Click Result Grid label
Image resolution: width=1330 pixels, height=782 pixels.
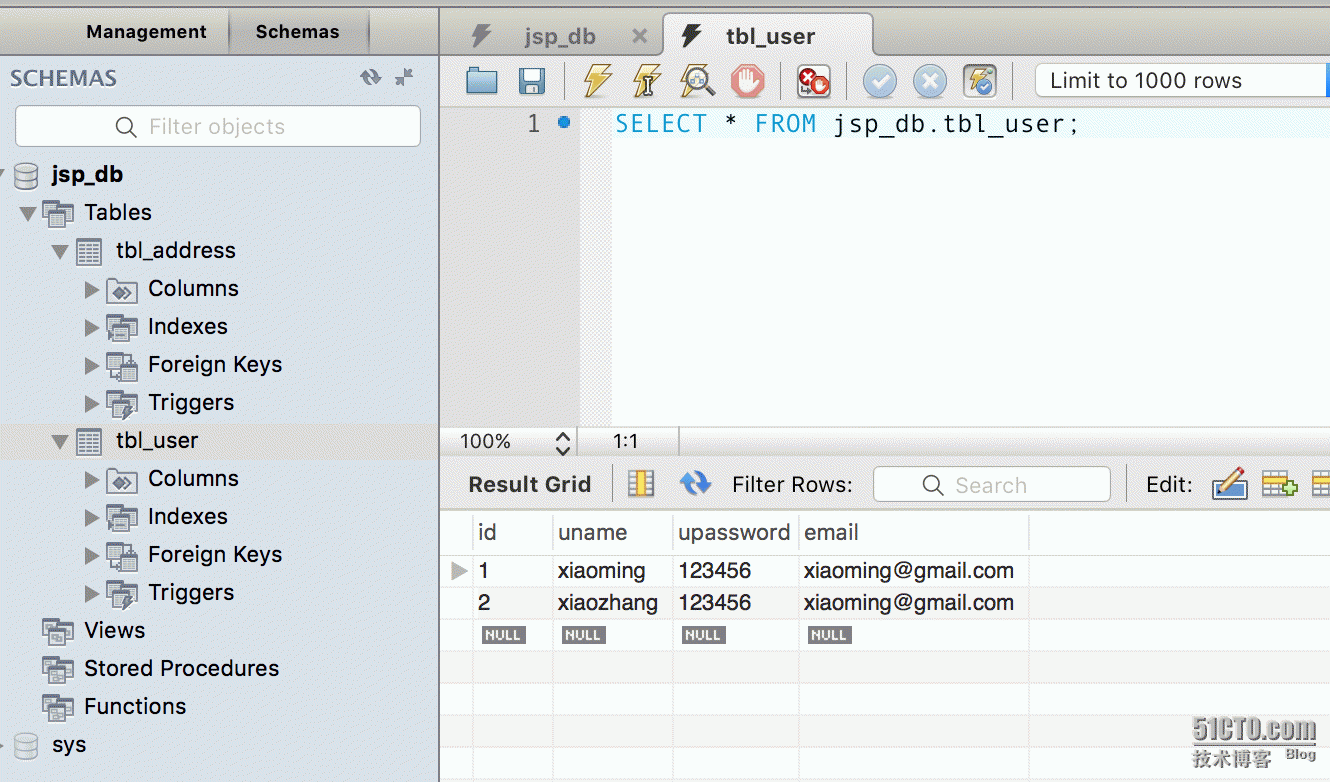coord(530,485)
